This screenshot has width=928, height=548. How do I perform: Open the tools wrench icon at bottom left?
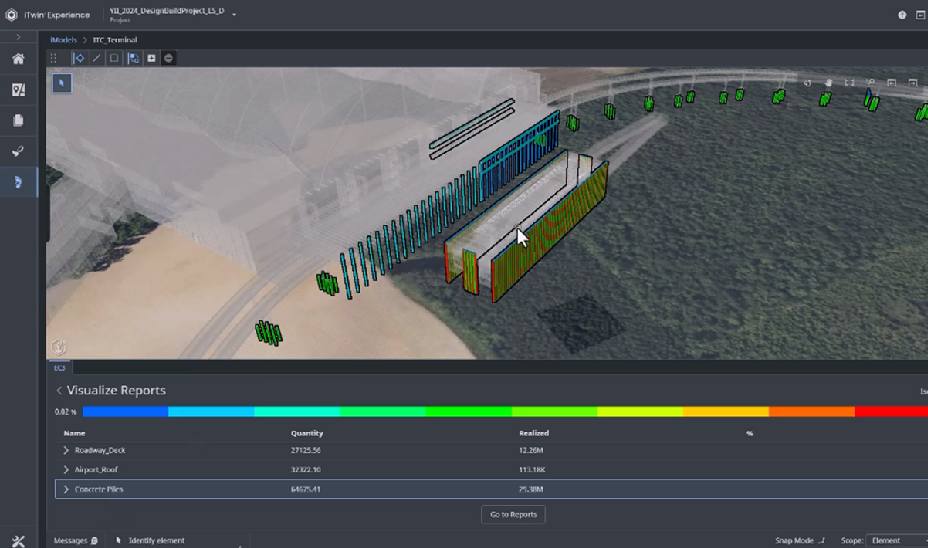18,540
